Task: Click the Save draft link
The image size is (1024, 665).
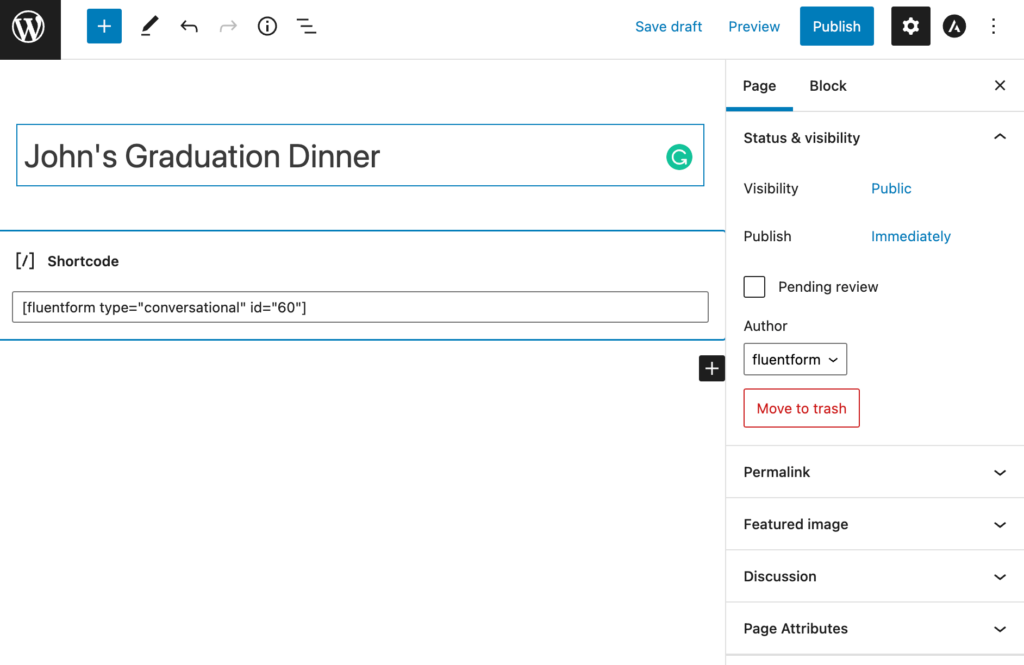Action: pyautogui.click(x=668, y=26)
